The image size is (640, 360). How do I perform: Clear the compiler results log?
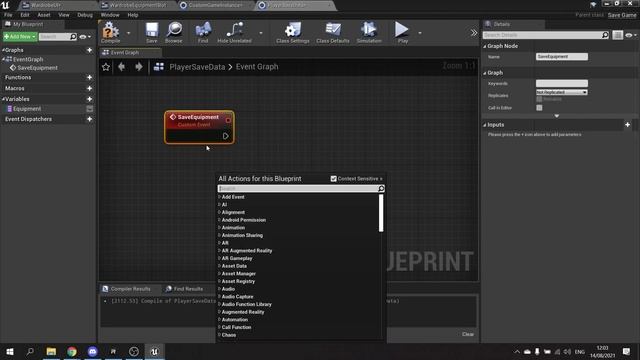468,334
